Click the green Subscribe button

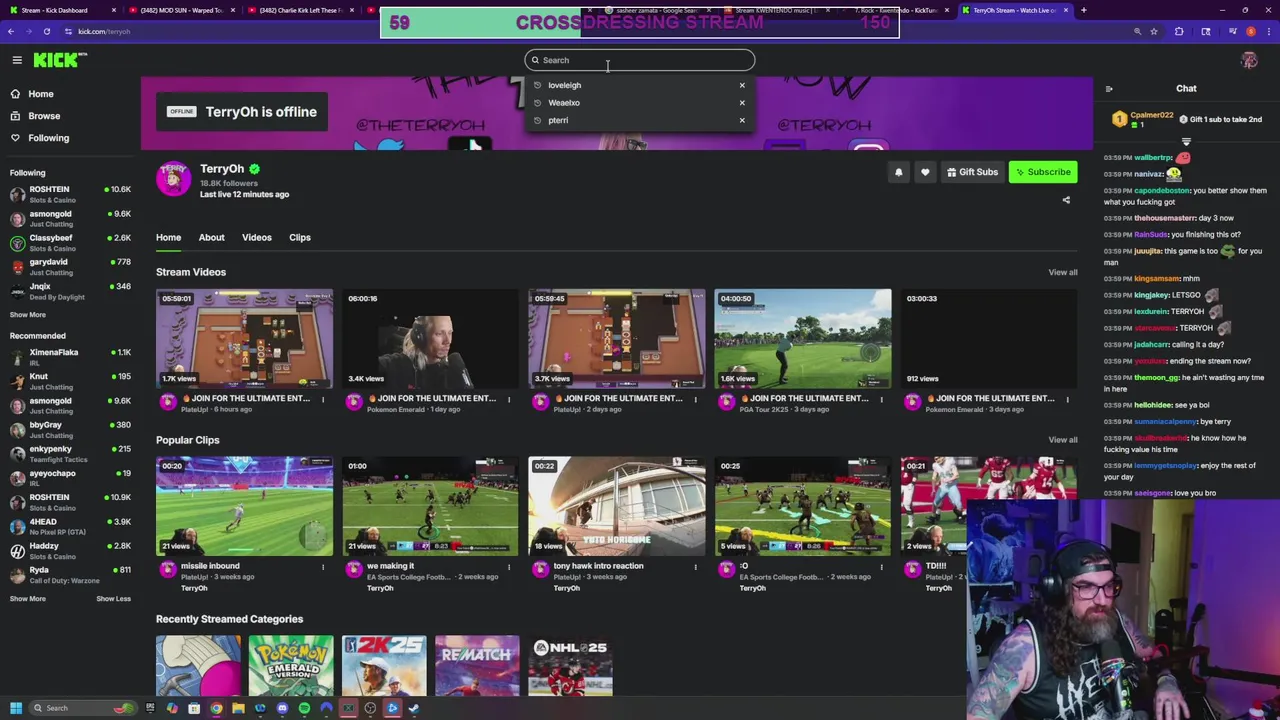coord(1043,172)
